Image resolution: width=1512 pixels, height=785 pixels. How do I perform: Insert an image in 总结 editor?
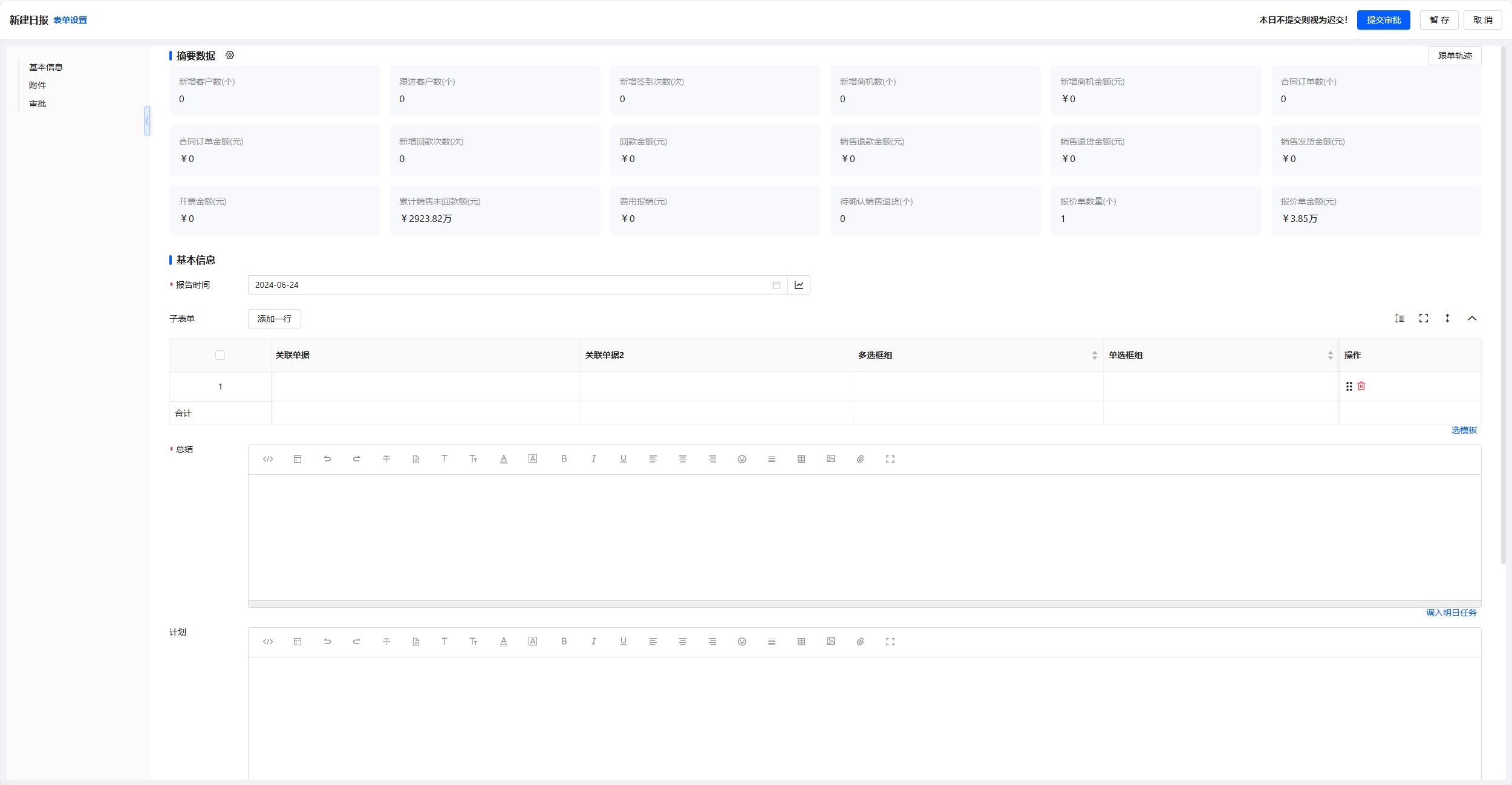point(831,459)
